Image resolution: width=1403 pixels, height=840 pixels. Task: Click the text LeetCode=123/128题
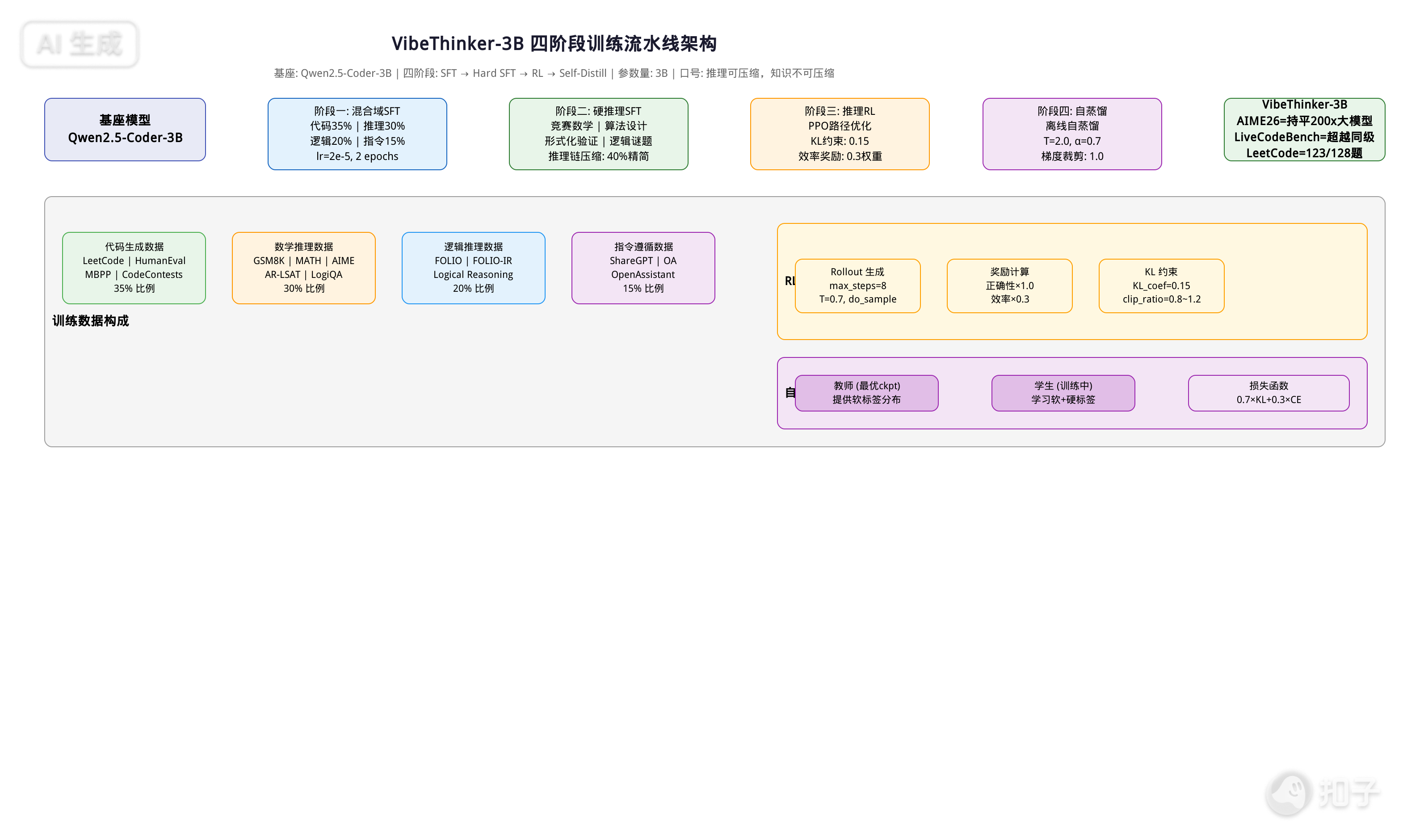1304,153
